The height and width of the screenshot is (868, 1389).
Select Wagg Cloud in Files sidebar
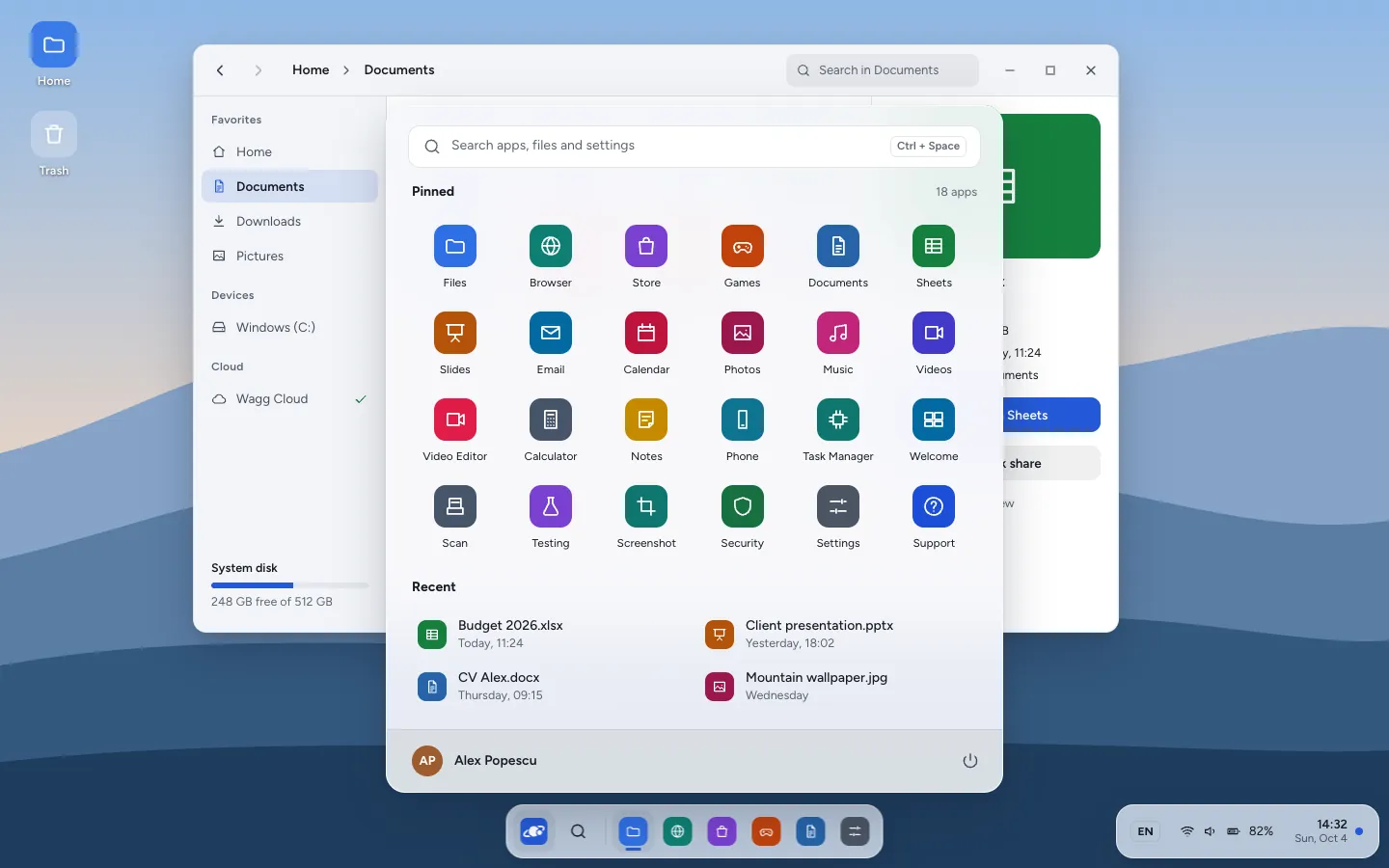tap(289, 399)
